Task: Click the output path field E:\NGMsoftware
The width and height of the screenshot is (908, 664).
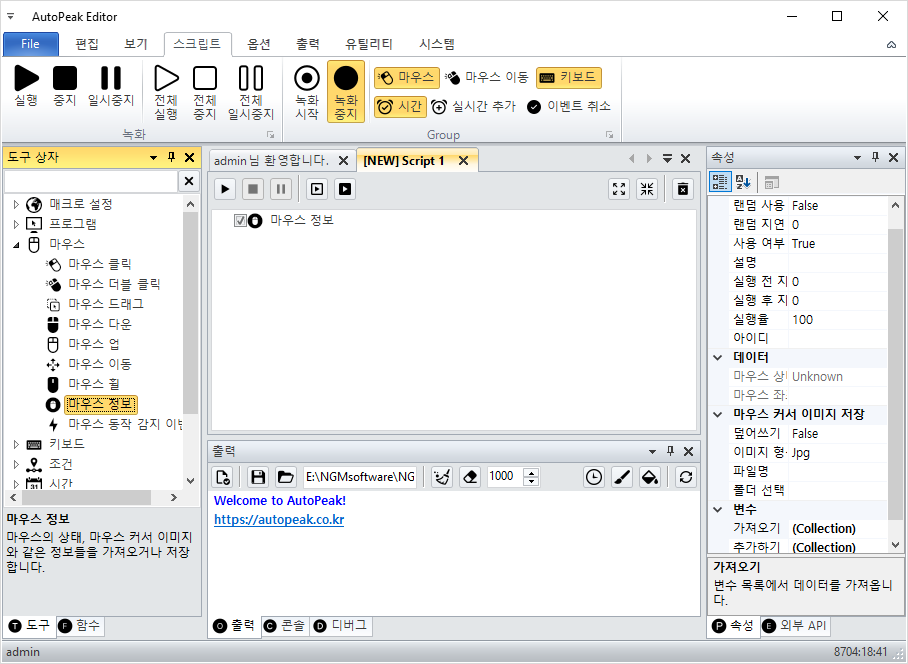Action: click(x=360, y=477)
